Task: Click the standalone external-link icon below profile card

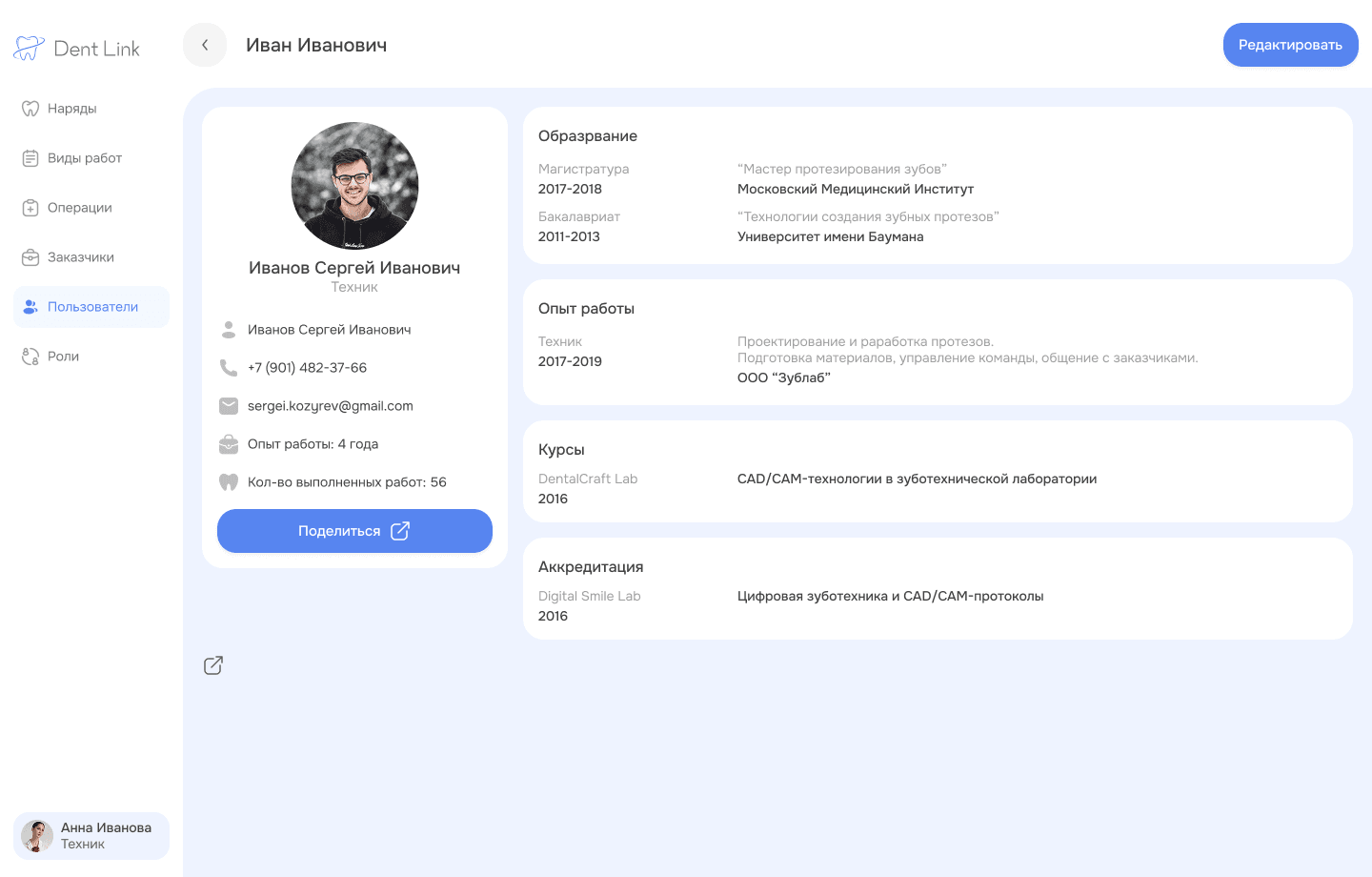Action: pyautogui.click(x=213, y=665)
